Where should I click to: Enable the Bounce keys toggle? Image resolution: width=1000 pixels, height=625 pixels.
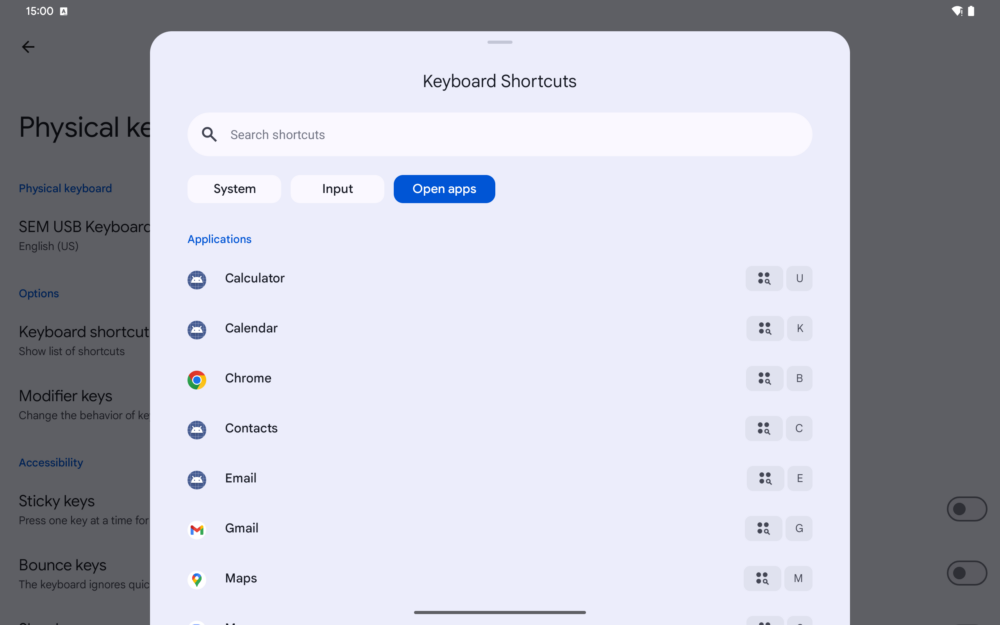(966, 573)
